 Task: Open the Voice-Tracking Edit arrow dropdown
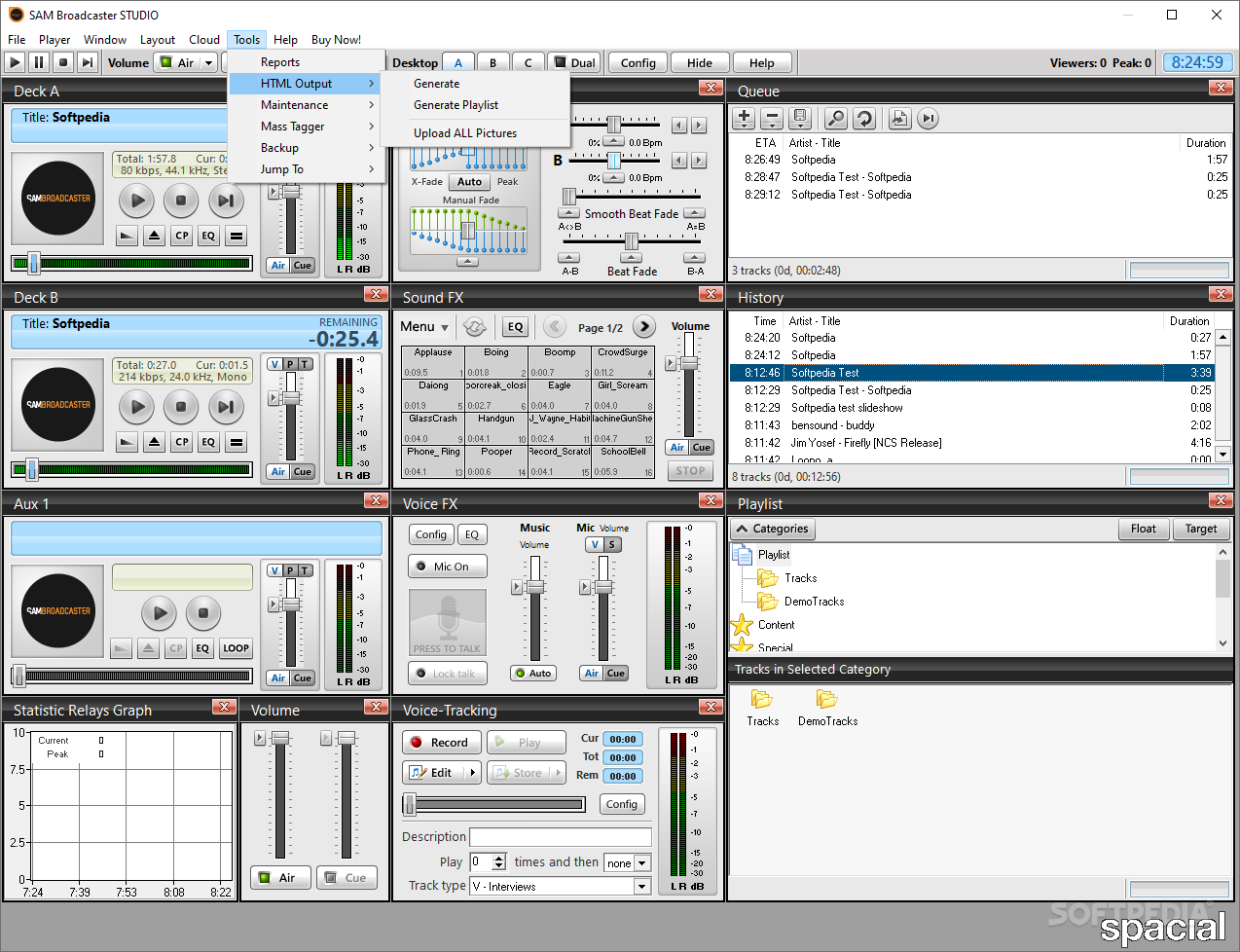point(474,772)
